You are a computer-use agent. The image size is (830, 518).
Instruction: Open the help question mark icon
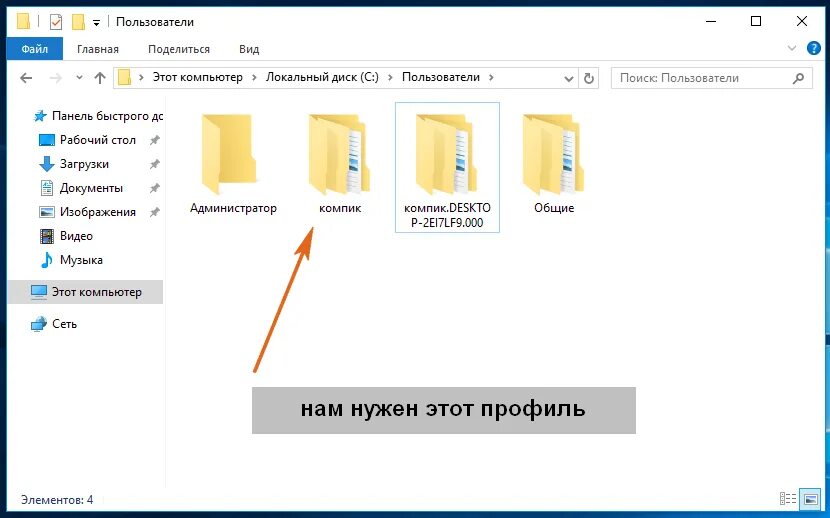tap(814, 49)
